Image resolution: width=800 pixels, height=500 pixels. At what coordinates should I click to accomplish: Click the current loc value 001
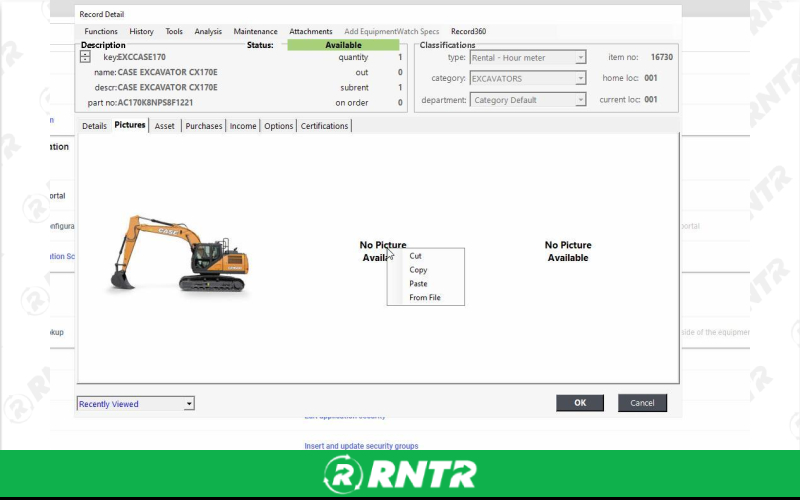(651, 99)
